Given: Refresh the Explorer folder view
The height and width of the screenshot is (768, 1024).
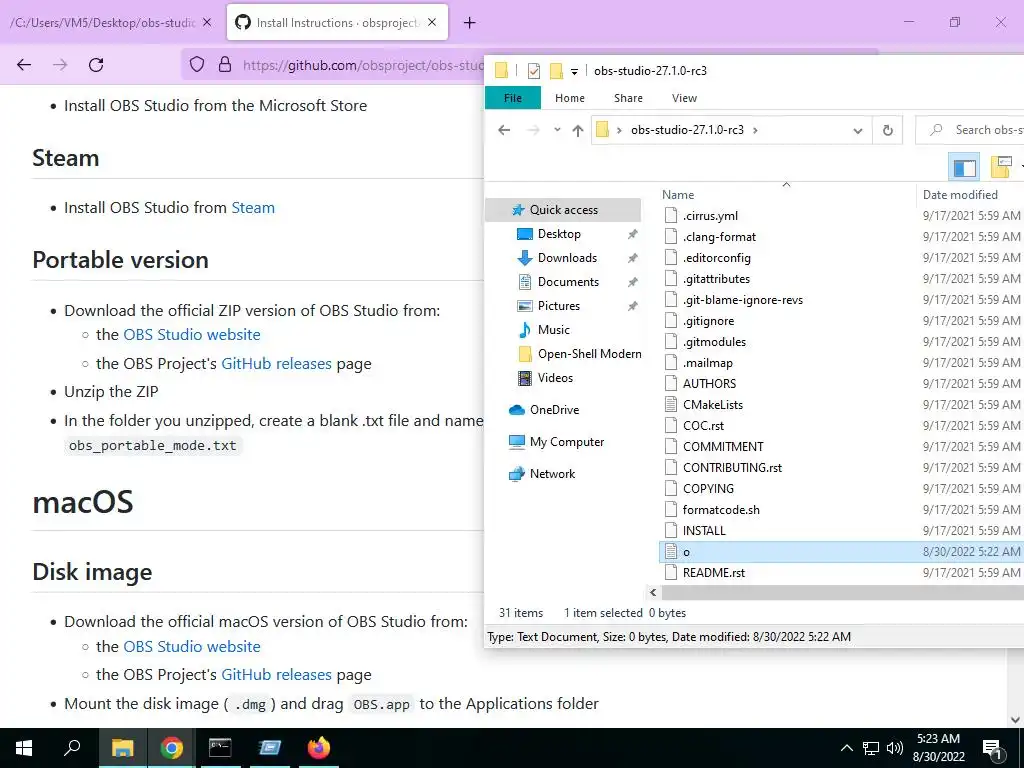Looking at the screenshot, I should (x=888, y=130).
